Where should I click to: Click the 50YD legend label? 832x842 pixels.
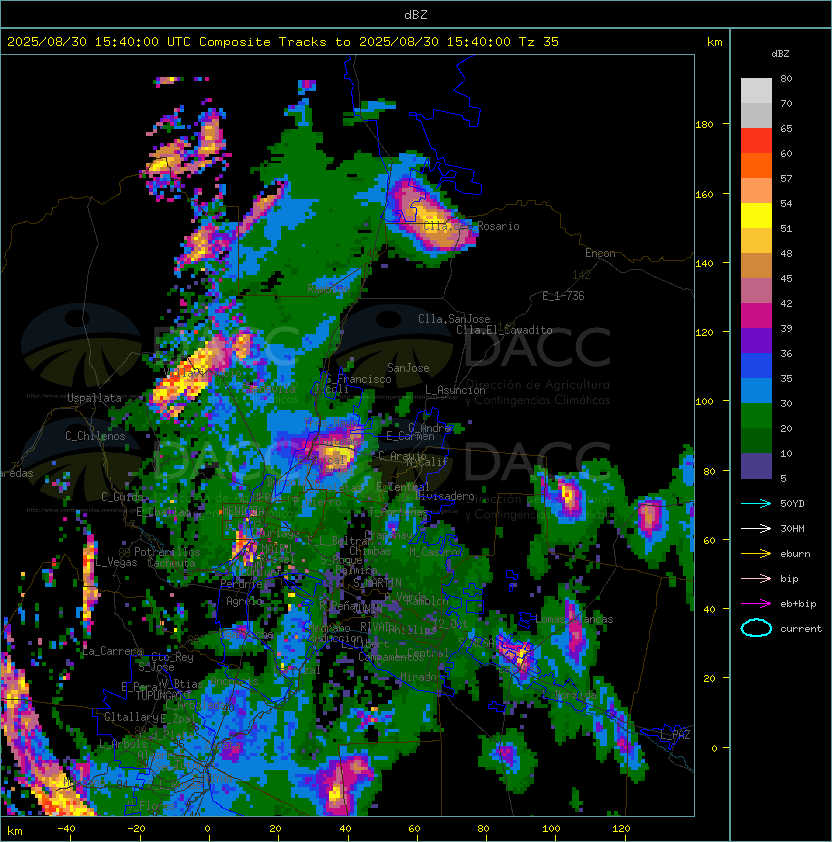pos(792,504)
